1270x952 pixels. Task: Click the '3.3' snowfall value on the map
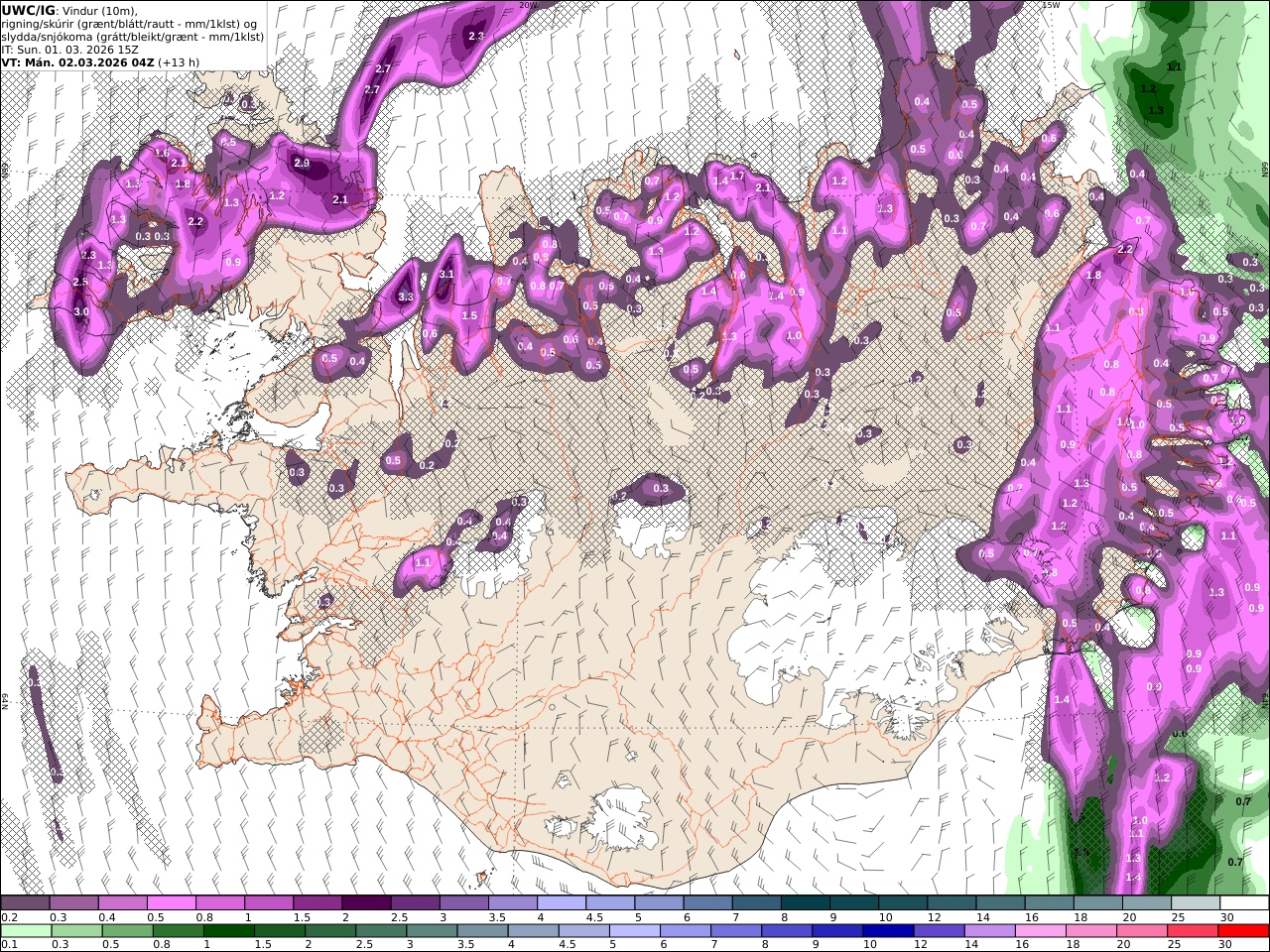[405, 297]
